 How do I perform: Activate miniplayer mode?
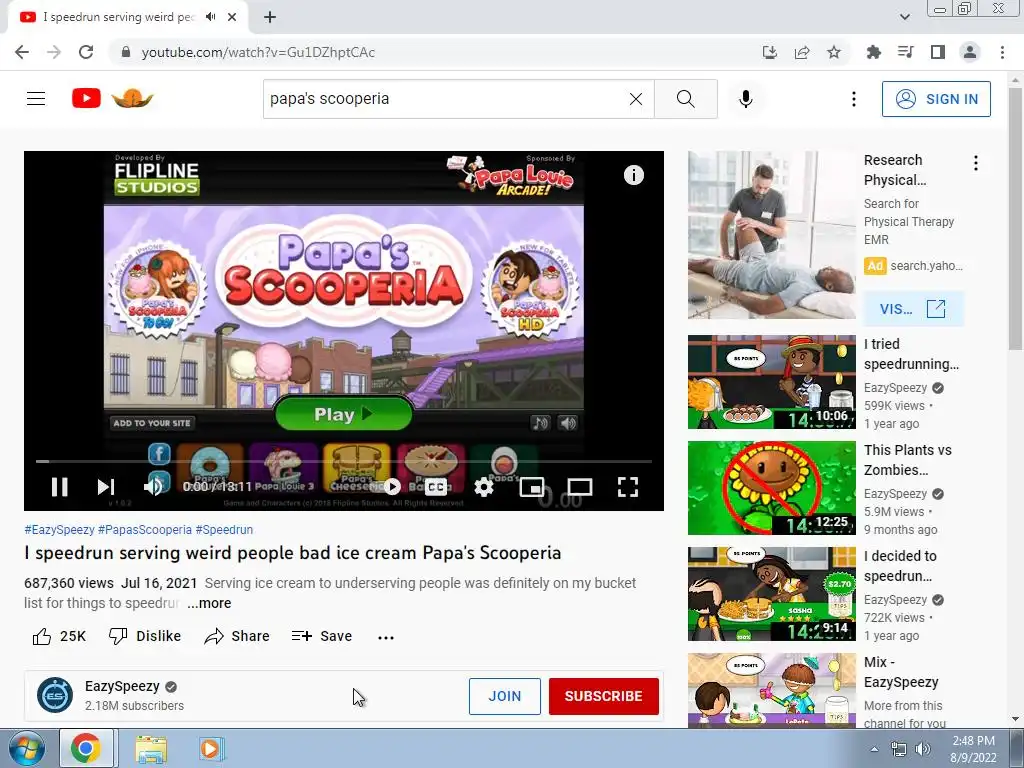pos(532,487)
